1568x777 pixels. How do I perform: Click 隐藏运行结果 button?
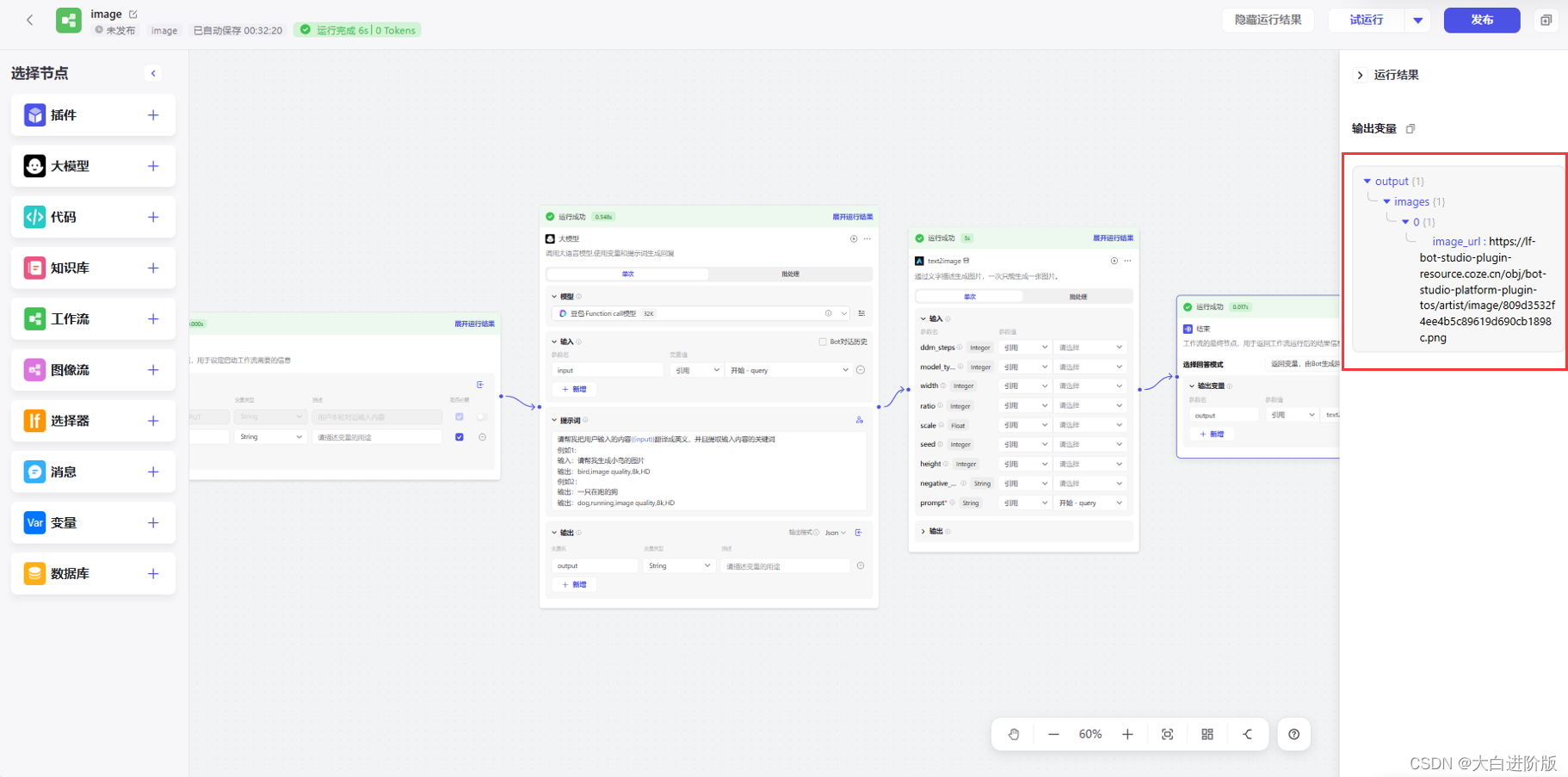pyautogui.click(x=1268, y=20)
